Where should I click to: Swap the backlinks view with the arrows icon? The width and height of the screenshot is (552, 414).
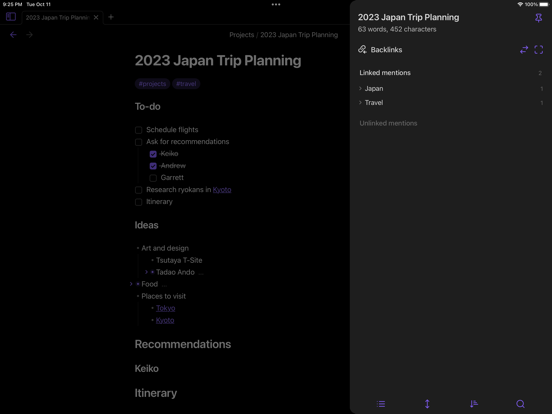pos(524,50)
